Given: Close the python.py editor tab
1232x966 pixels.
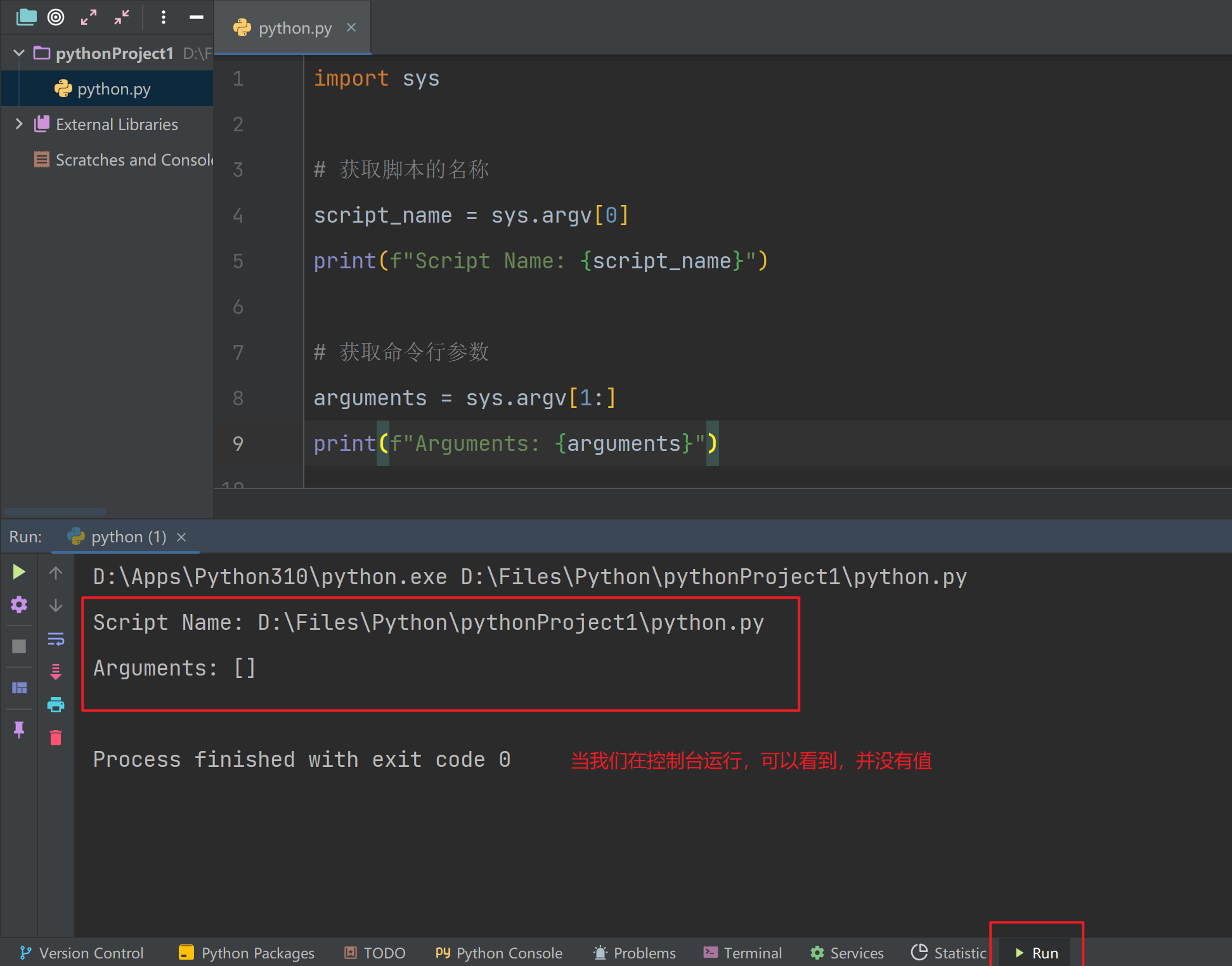Looking at the screenshot, I should pyautogui.click(x=351, y=28).
